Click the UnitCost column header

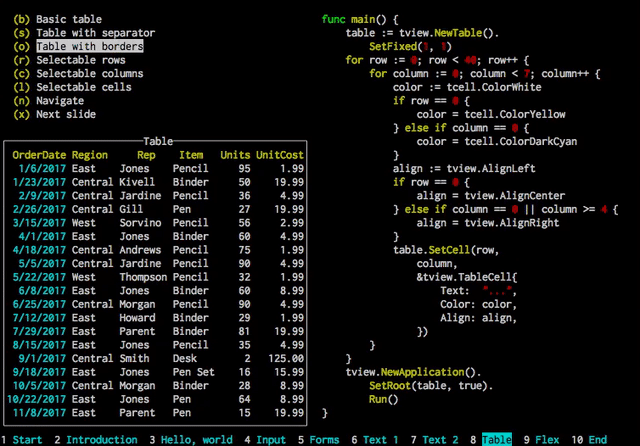[x=279, y=155]
